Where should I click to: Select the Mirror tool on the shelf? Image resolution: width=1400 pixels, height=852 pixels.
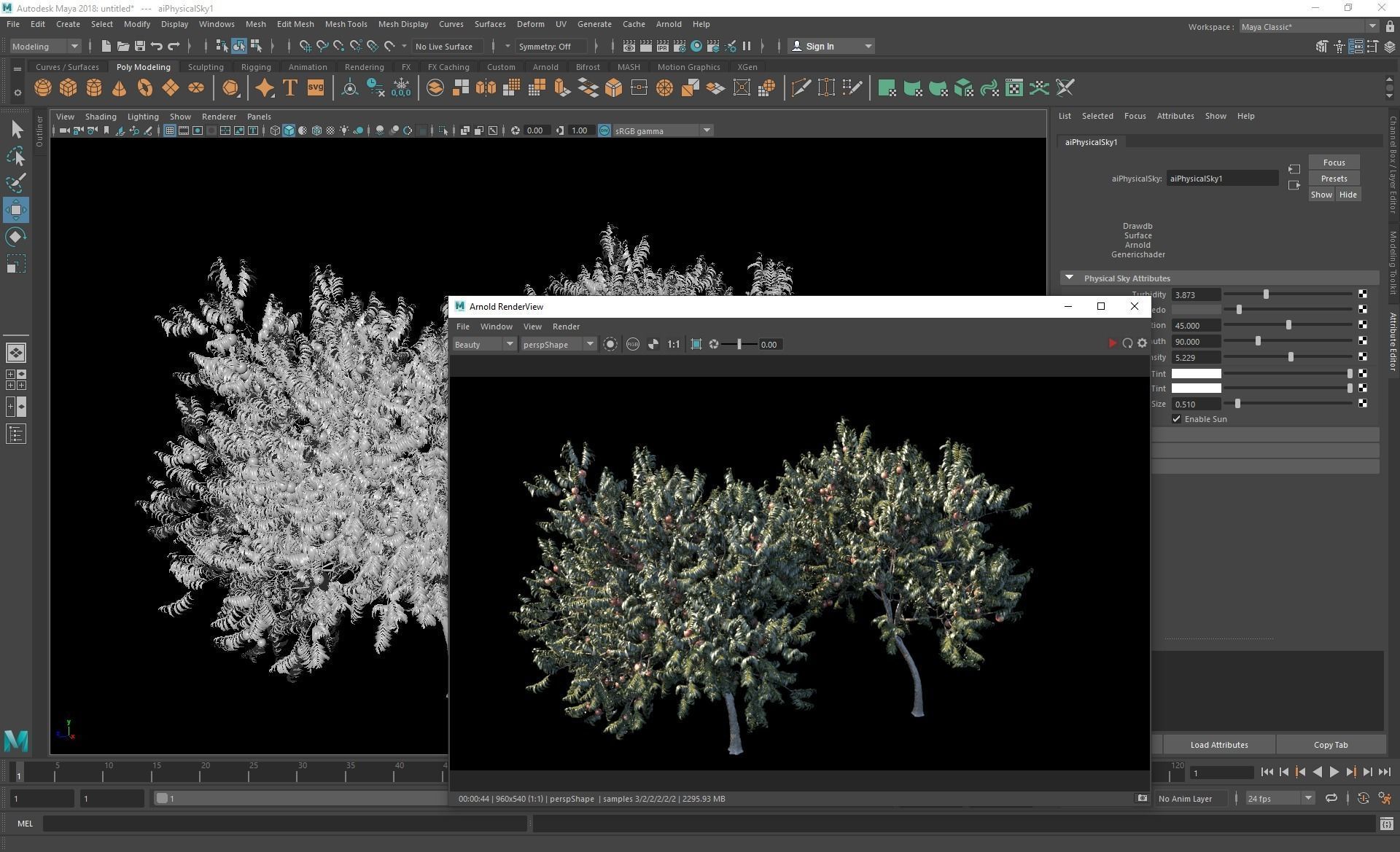coord(486,88)
